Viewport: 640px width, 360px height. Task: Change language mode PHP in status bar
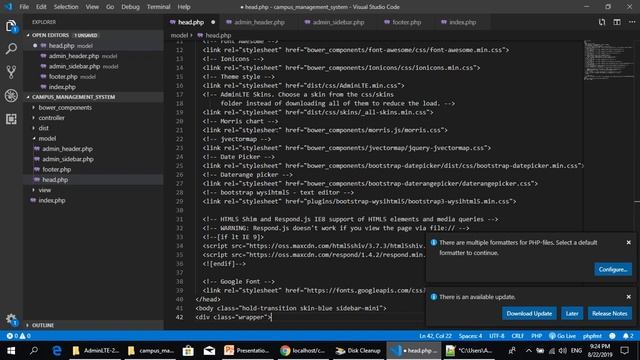[x=536, y=336]
